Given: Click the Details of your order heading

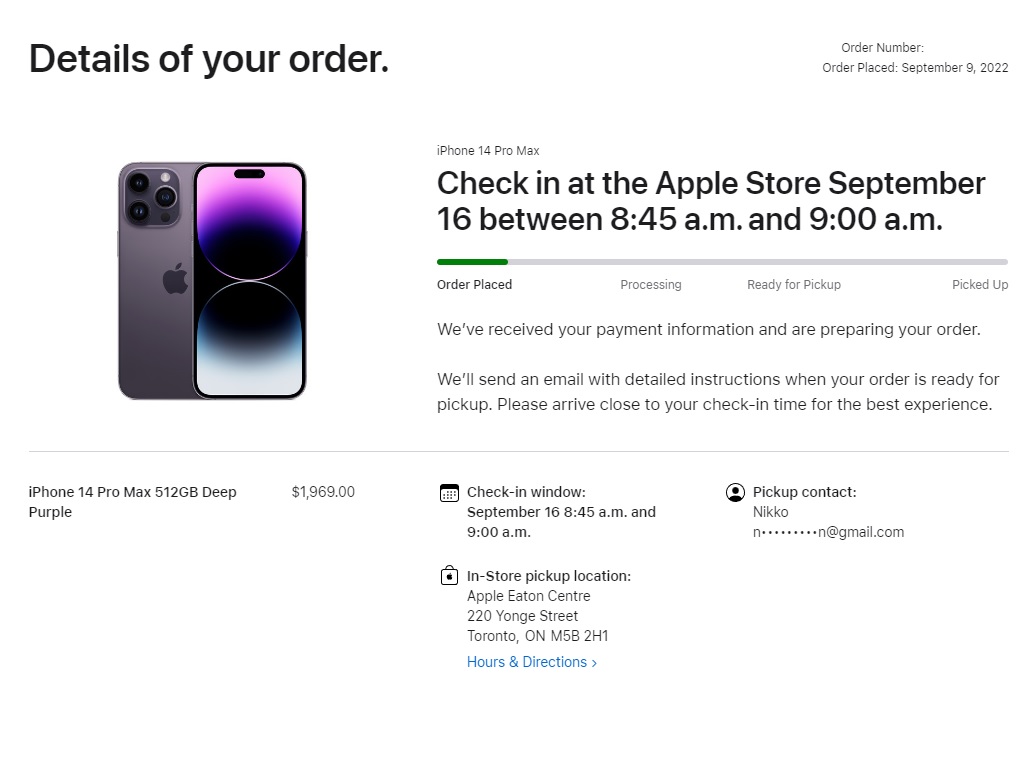Looking at the screenshot, I should click(208, 59).
